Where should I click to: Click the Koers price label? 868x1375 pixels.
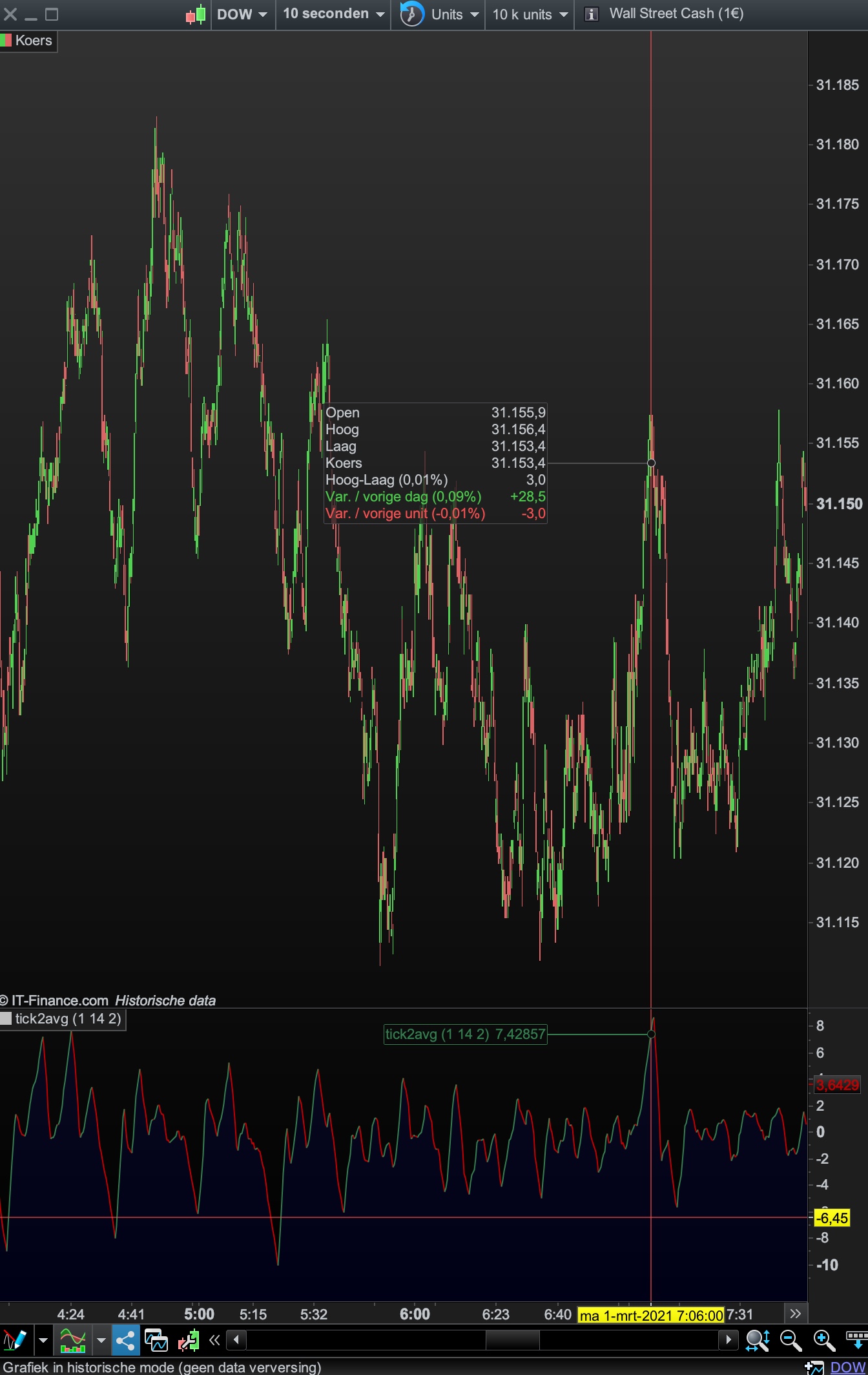[34, 41]
